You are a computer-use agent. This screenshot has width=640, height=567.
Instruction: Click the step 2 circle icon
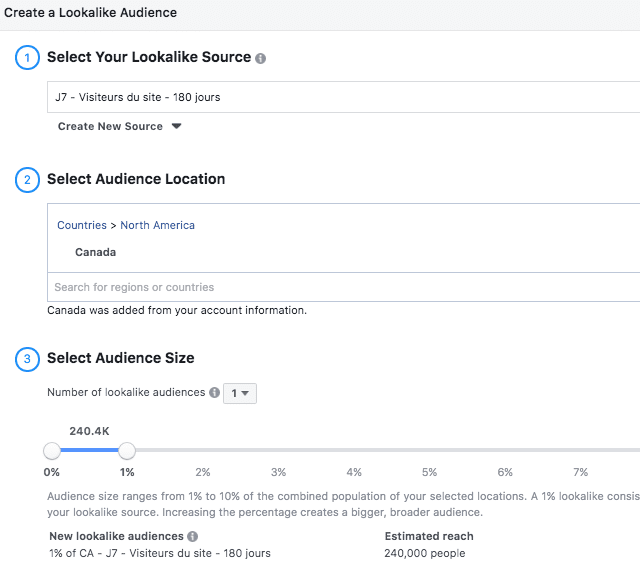tap(26, 180)
